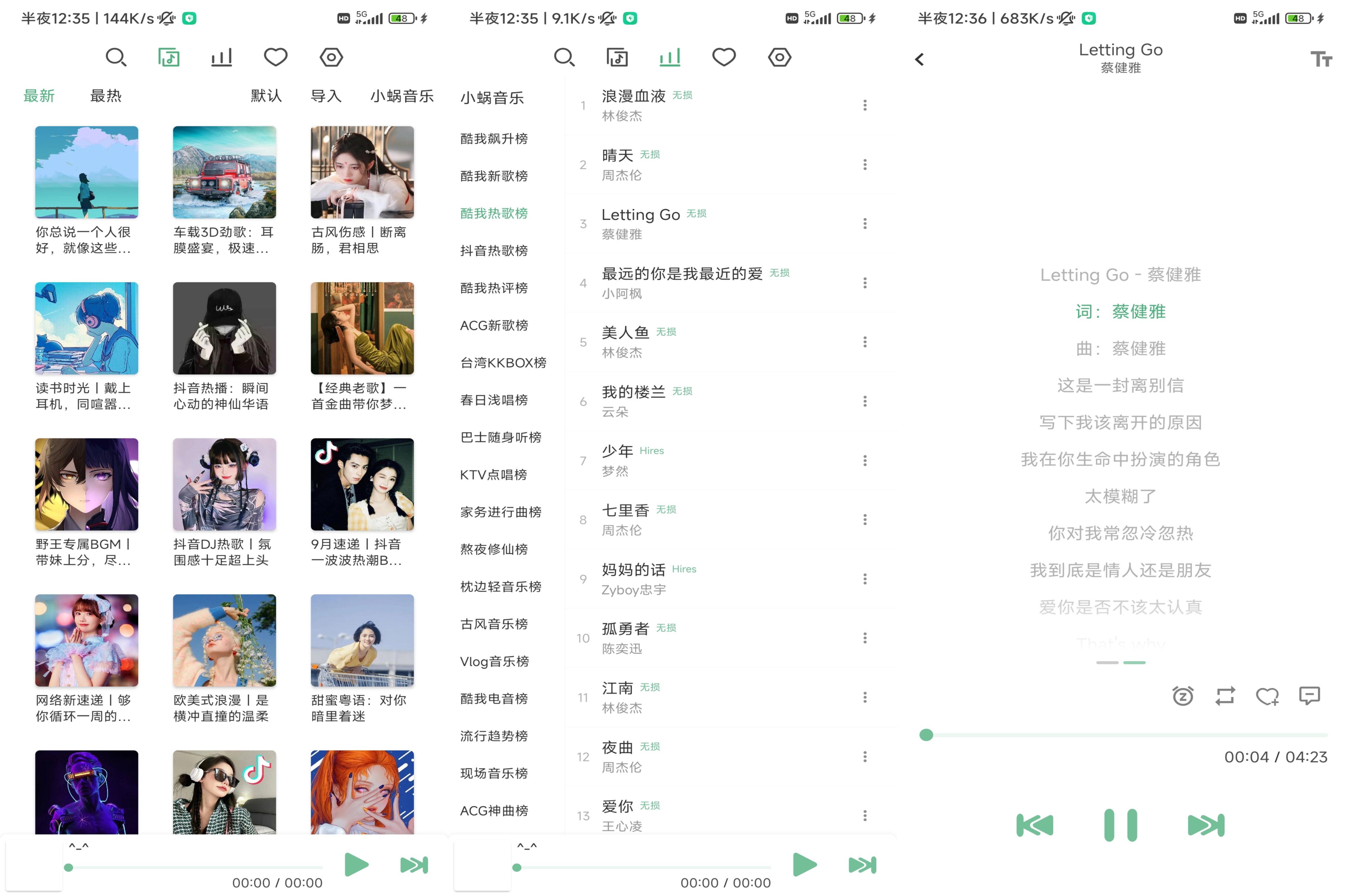Image resolution: width=1345 pixels, height=896 pixels.
Task: Click the eye icon in top toolbar
Action: click(330, 57)
